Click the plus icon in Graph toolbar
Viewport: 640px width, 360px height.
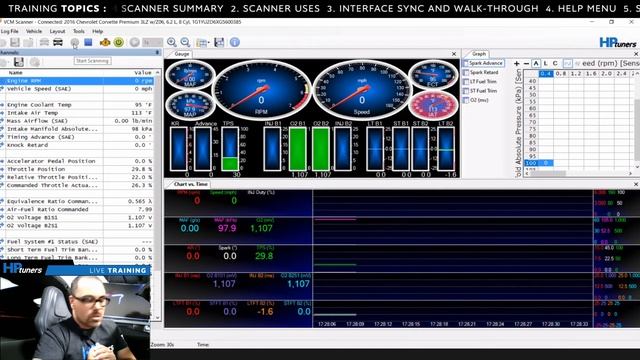[x=516, y=63]
